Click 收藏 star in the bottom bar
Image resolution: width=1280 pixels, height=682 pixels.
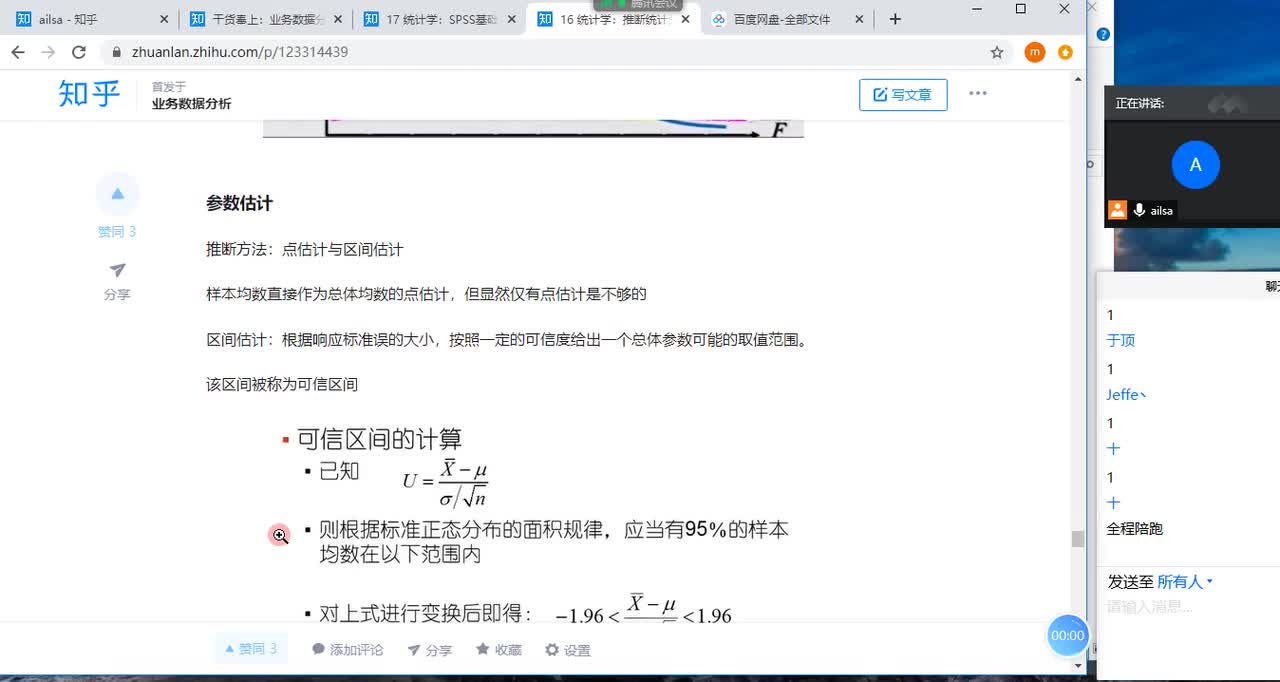(498, 650)
